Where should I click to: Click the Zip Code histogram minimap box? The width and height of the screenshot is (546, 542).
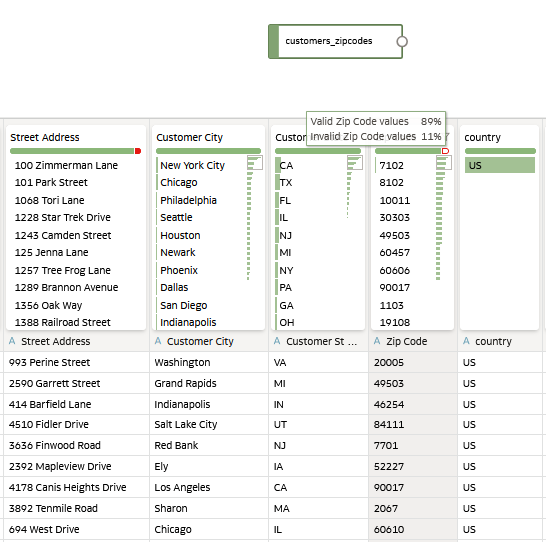[x=444, y=163]
